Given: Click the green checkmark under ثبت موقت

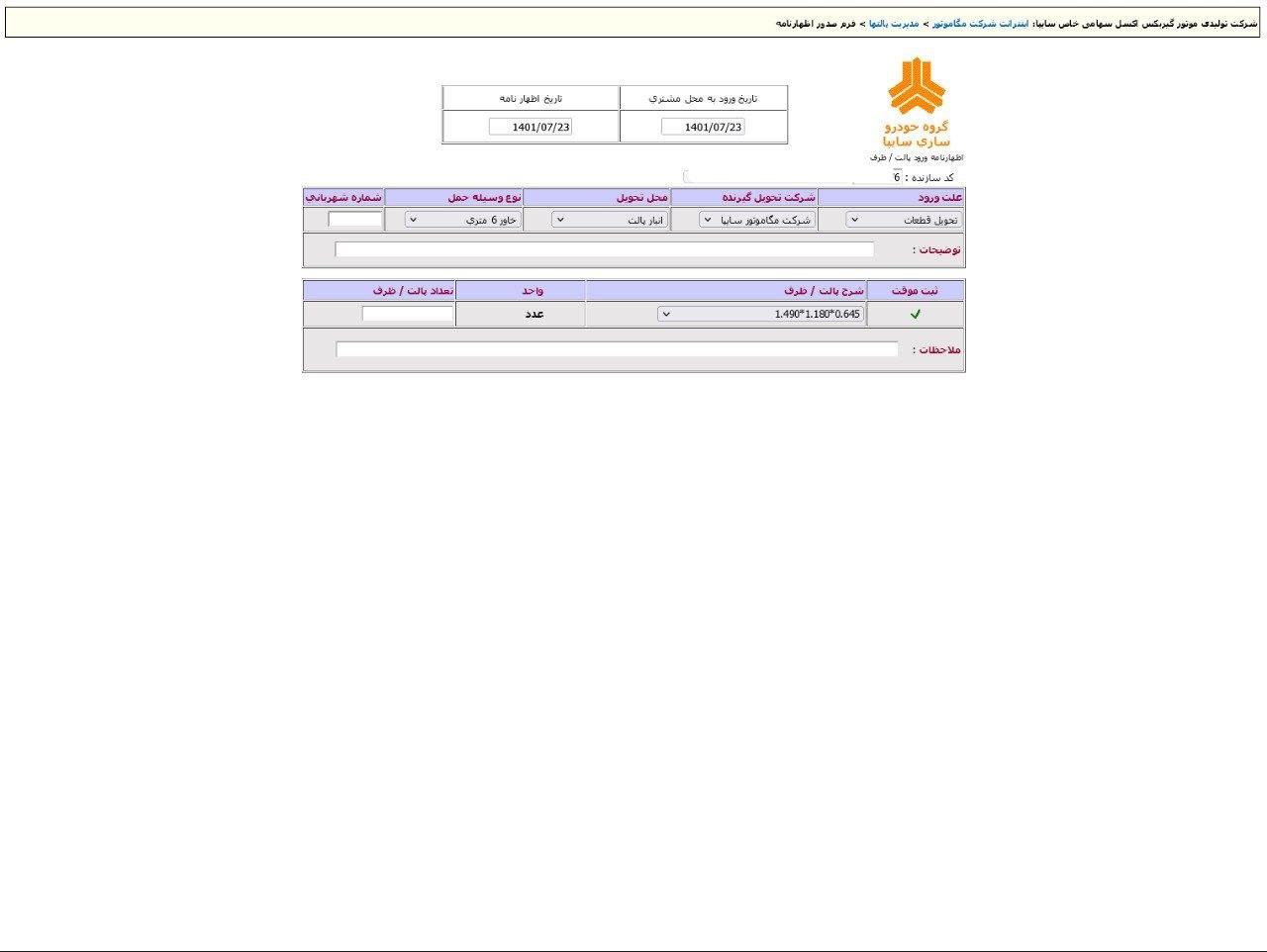Looking at the screenshot, I should tap(915, 315).
